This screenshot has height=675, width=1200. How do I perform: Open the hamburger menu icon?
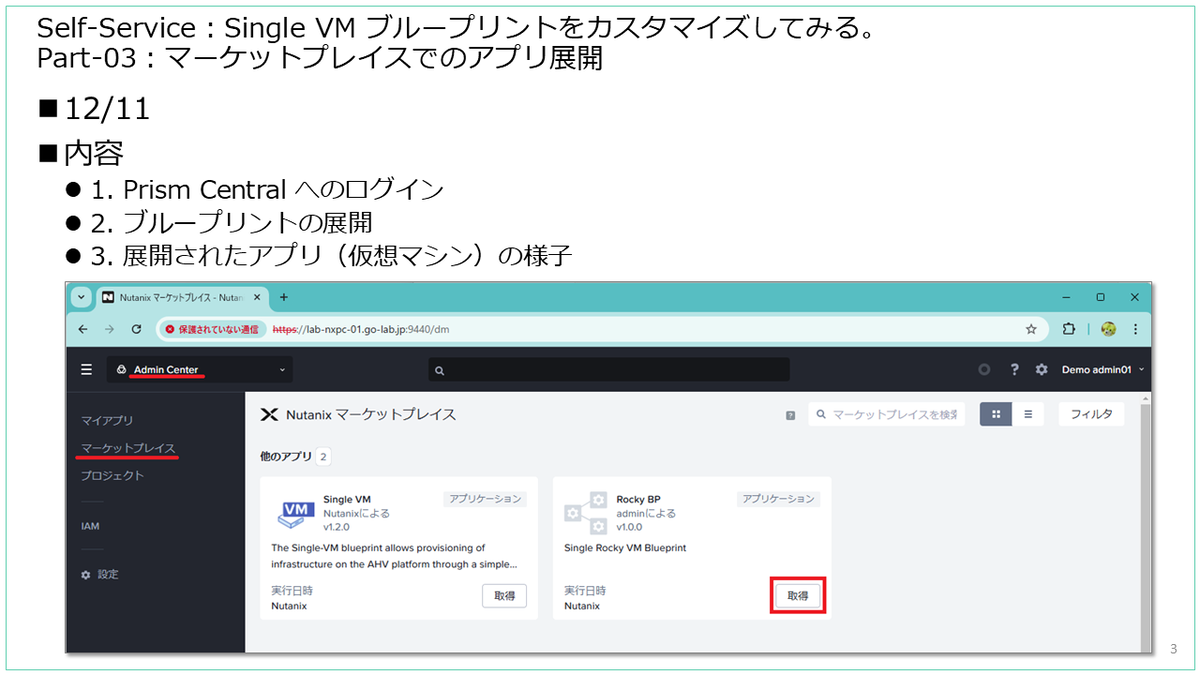pos(86,370)
